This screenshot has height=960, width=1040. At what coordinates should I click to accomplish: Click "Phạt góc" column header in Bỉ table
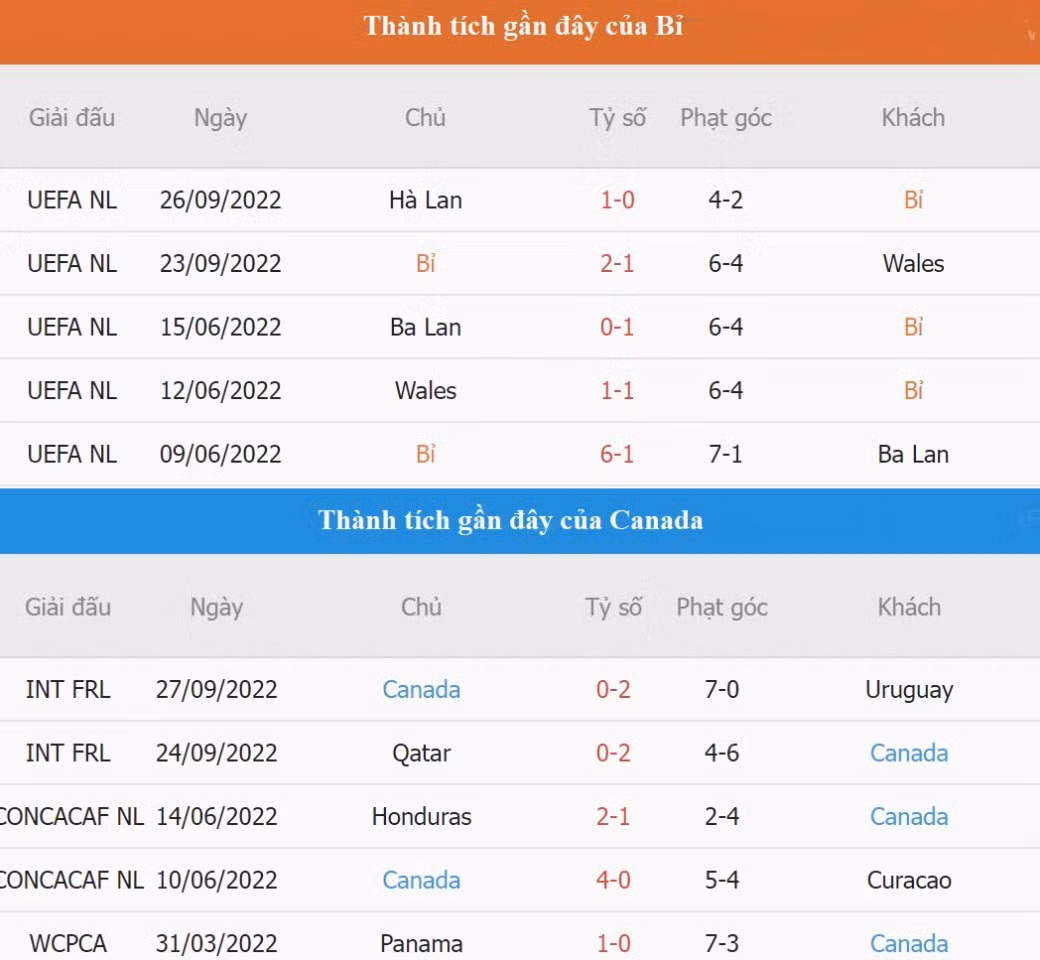[x=725, y=118]
